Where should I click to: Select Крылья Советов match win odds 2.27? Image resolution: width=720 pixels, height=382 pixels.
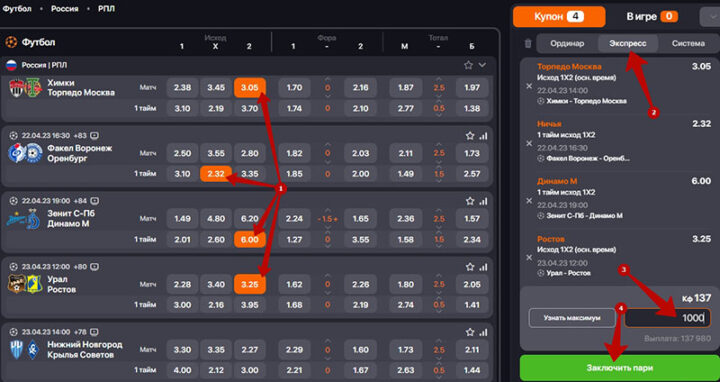point(249,350)
